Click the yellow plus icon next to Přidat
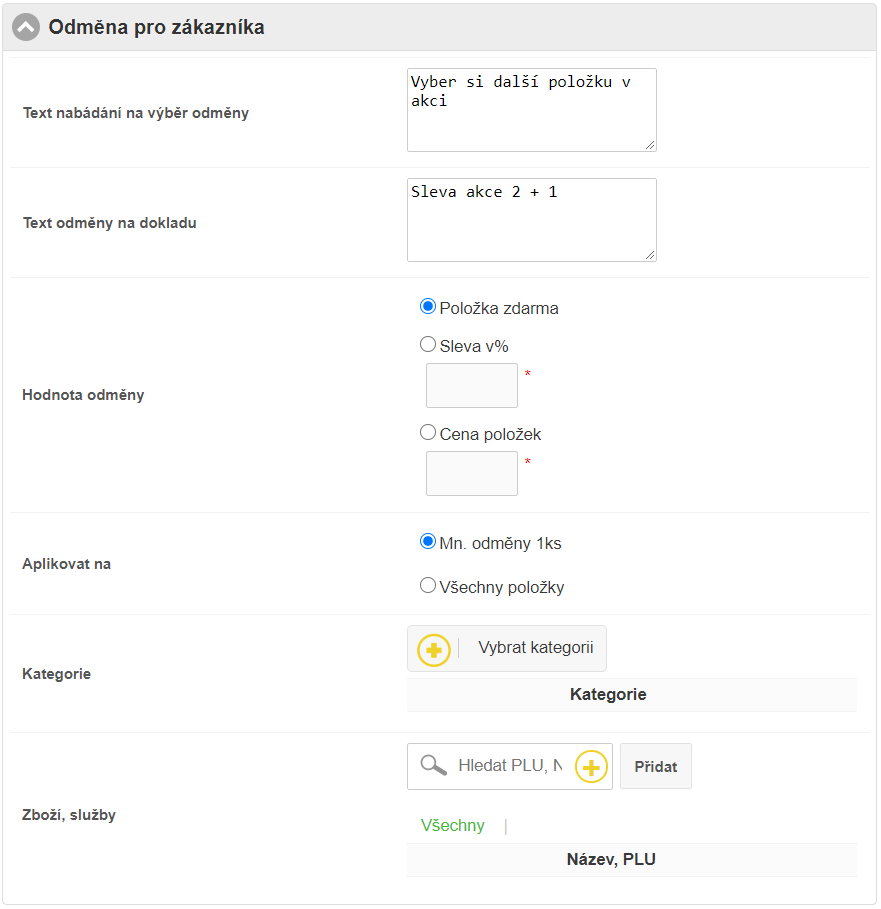881x909 pixels. pyautogui.click(x=591, y=767)
